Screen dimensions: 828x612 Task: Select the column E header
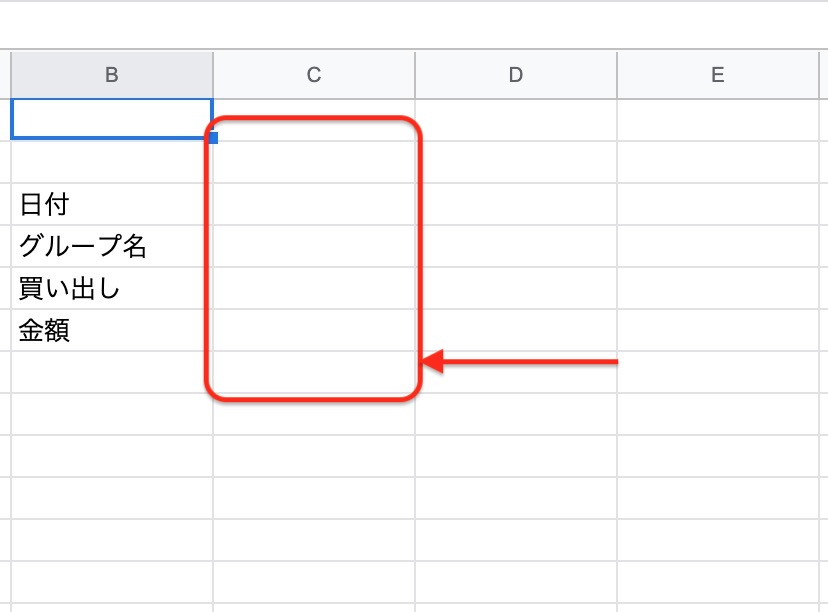coord(717,75)
